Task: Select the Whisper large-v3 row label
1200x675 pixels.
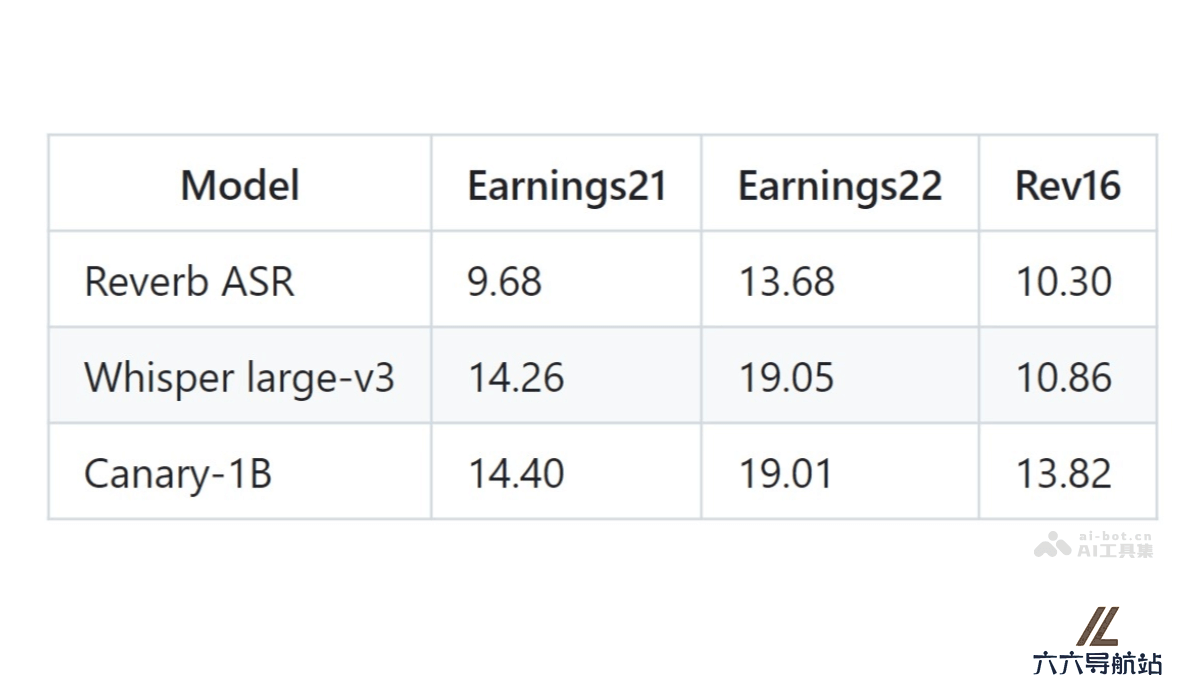Action: coord(240,378)
